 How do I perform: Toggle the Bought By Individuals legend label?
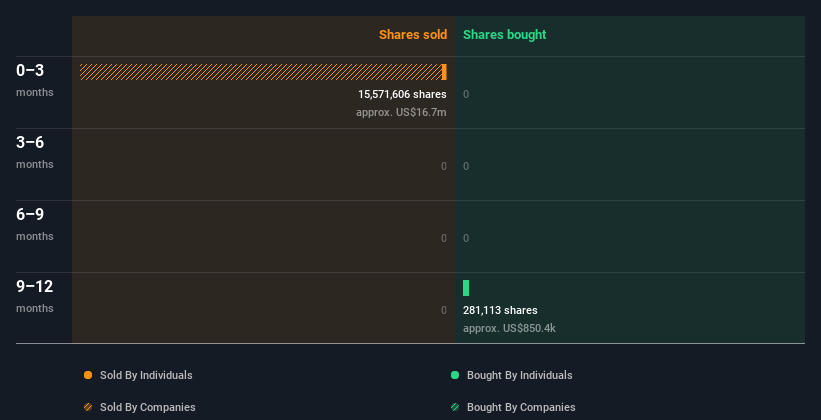519,375
